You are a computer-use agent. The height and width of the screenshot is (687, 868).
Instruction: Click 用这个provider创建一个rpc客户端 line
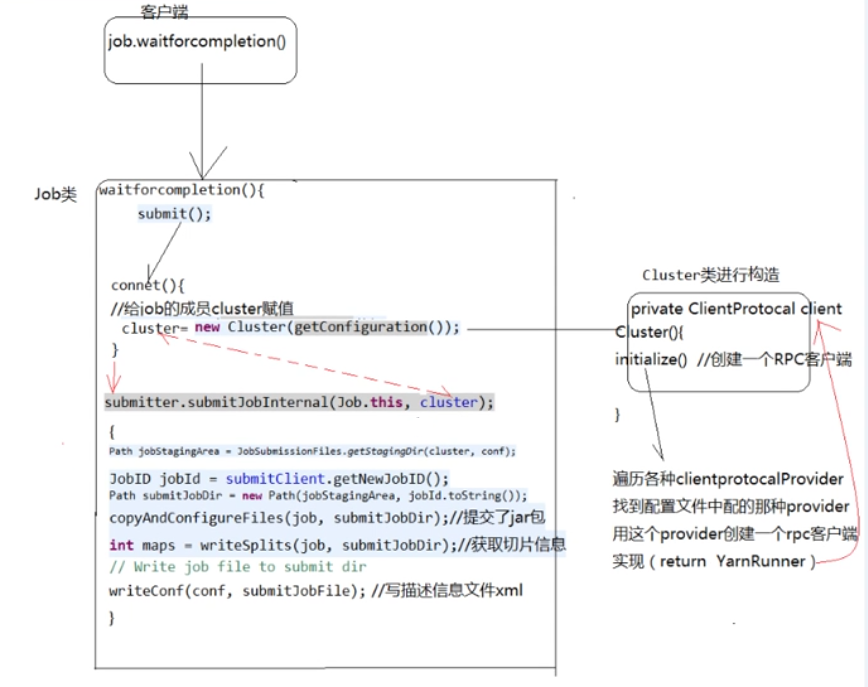tap(735, 534)
